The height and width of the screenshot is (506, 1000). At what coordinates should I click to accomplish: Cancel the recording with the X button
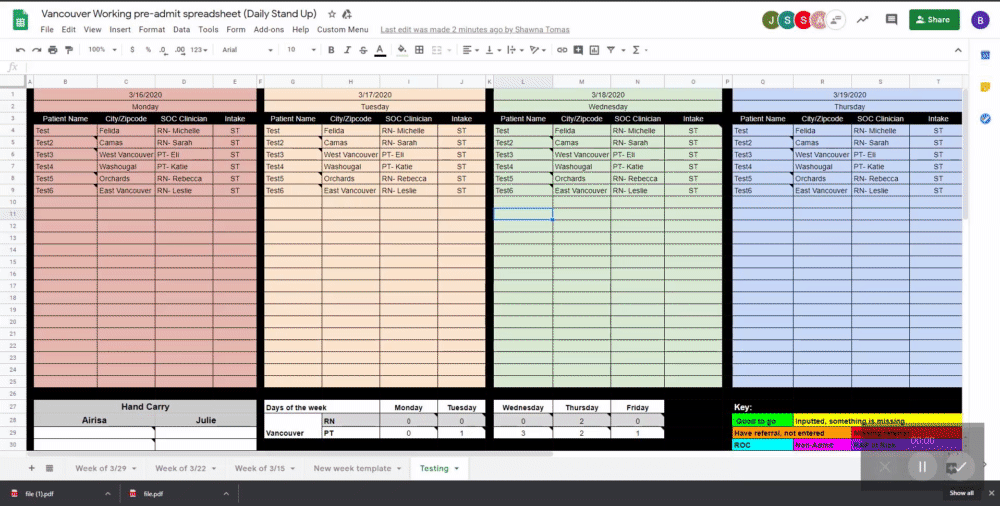click(885, 467)
